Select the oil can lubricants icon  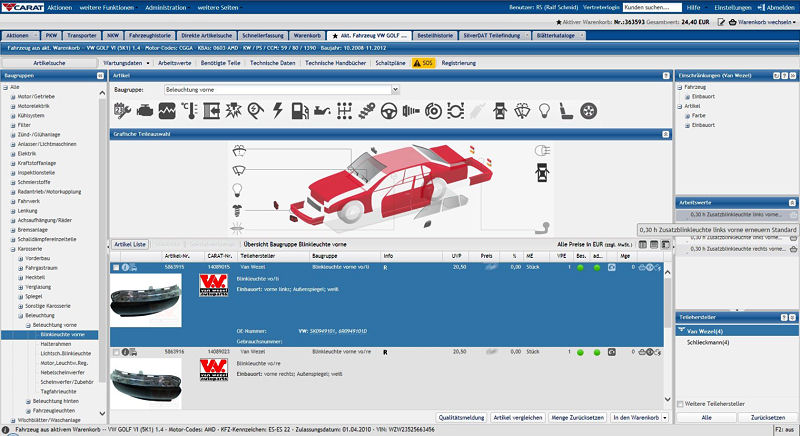click(x=322, y=111)
